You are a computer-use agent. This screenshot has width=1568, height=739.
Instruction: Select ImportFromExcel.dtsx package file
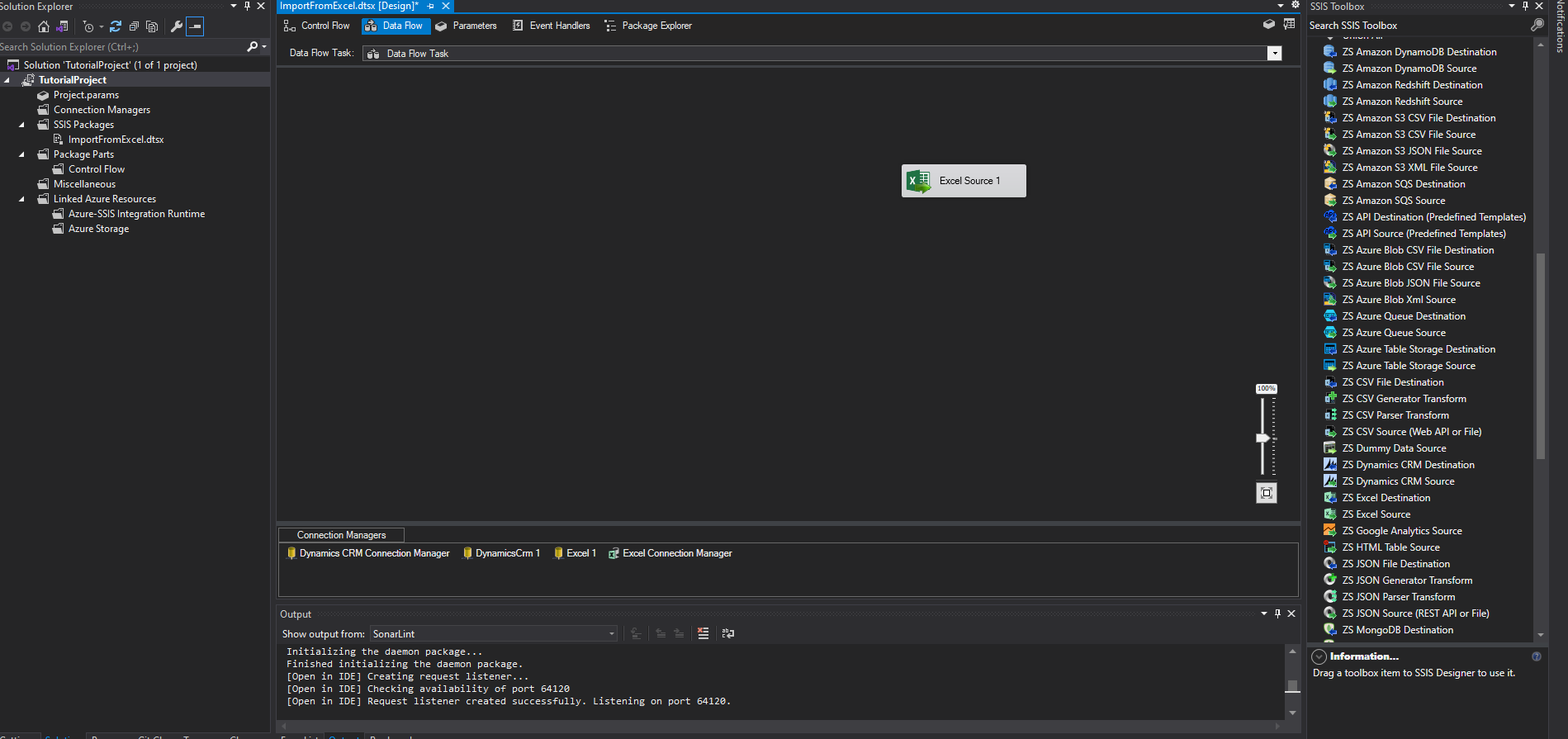point(116,140)
